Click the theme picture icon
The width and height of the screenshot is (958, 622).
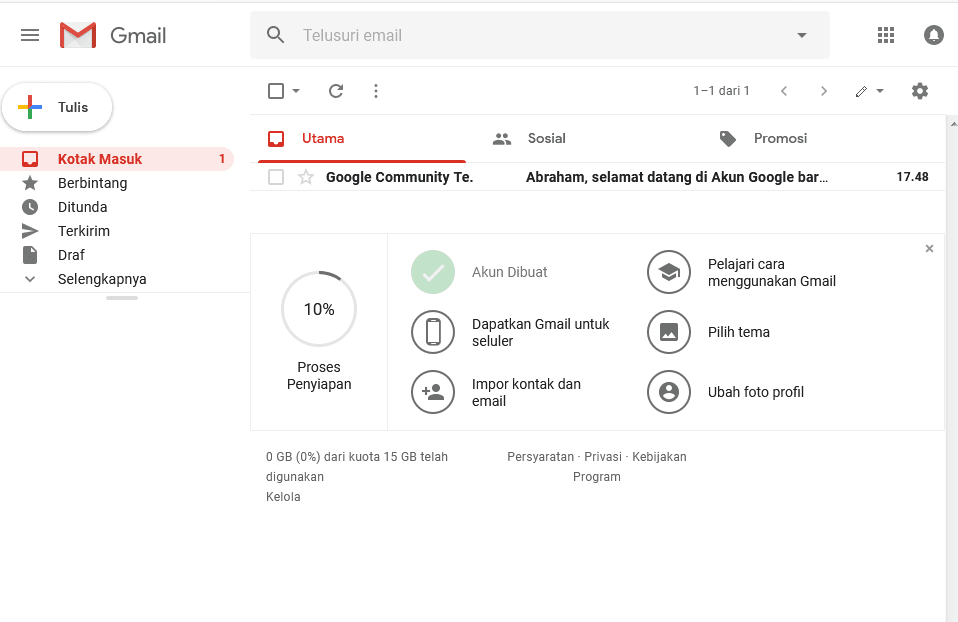pos(669,332)
